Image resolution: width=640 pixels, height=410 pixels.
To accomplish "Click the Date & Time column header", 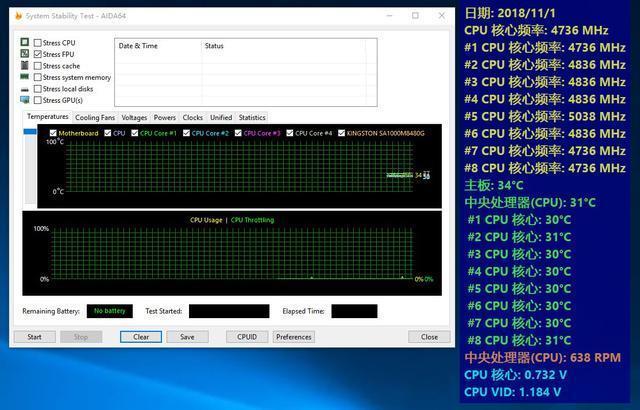I will [x=158, y=46].
